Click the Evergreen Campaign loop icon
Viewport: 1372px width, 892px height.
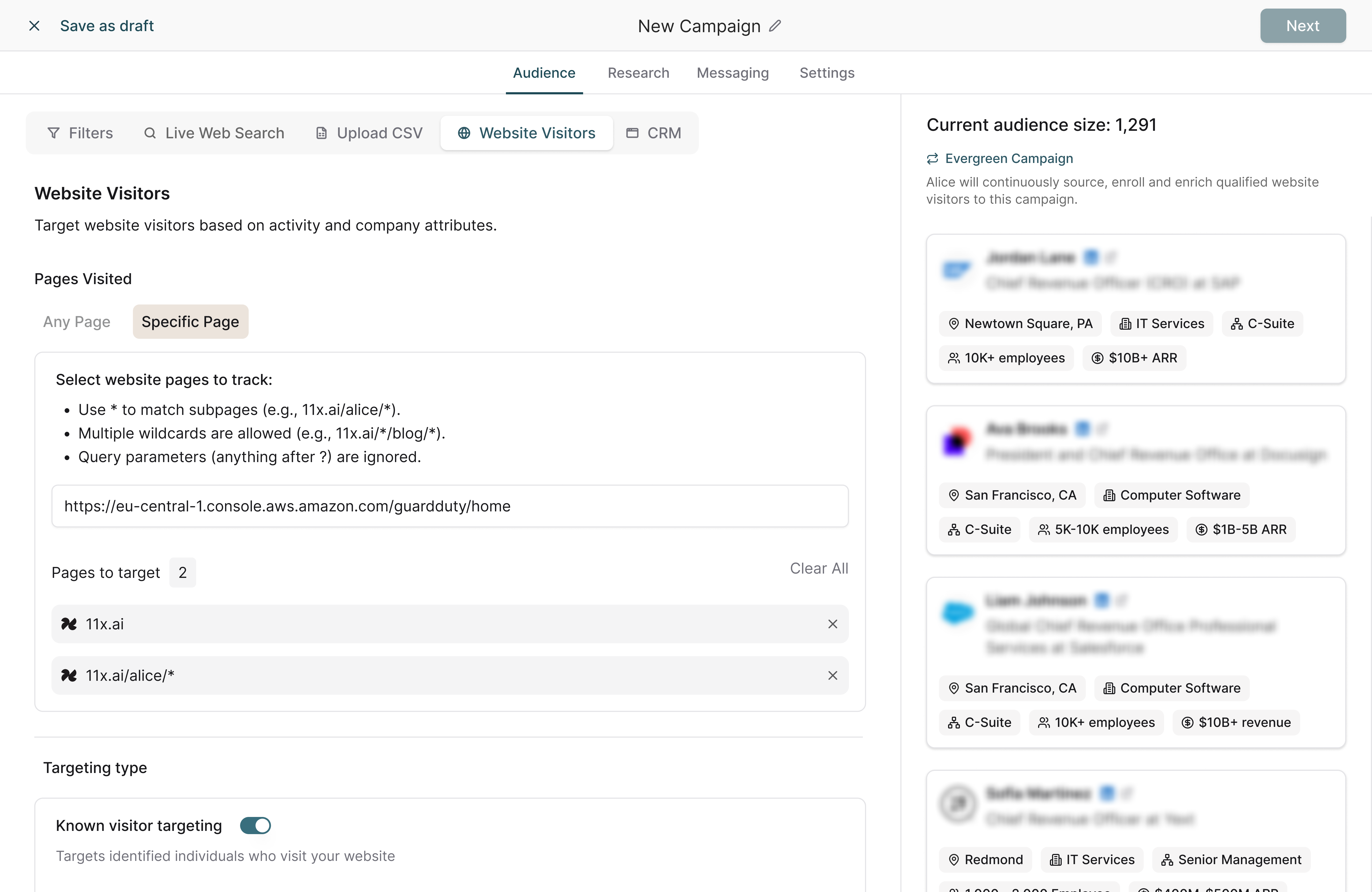[x=932, y=159]
